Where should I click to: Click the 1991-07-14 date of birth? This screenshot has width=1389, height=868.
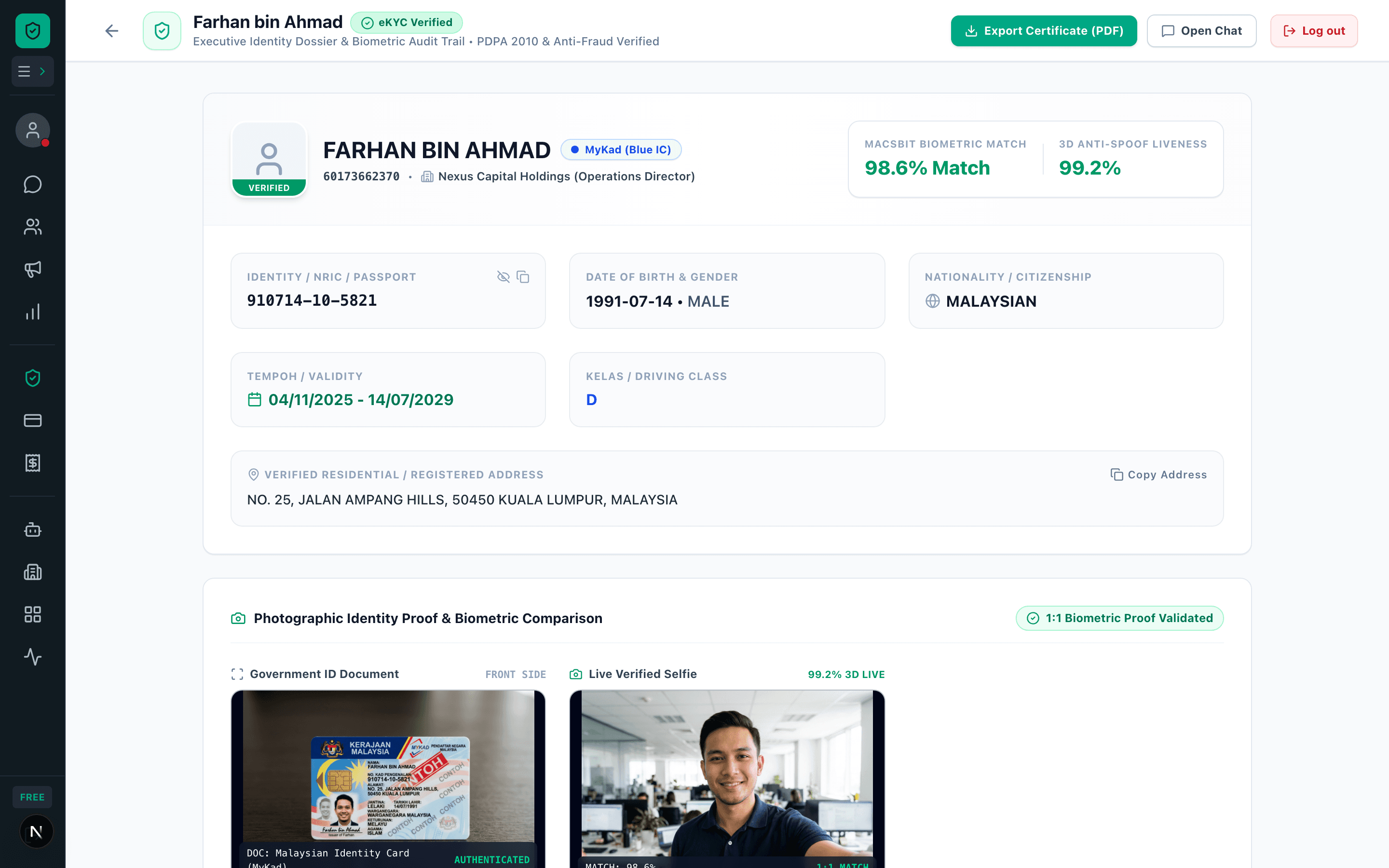tap(628, 301)
